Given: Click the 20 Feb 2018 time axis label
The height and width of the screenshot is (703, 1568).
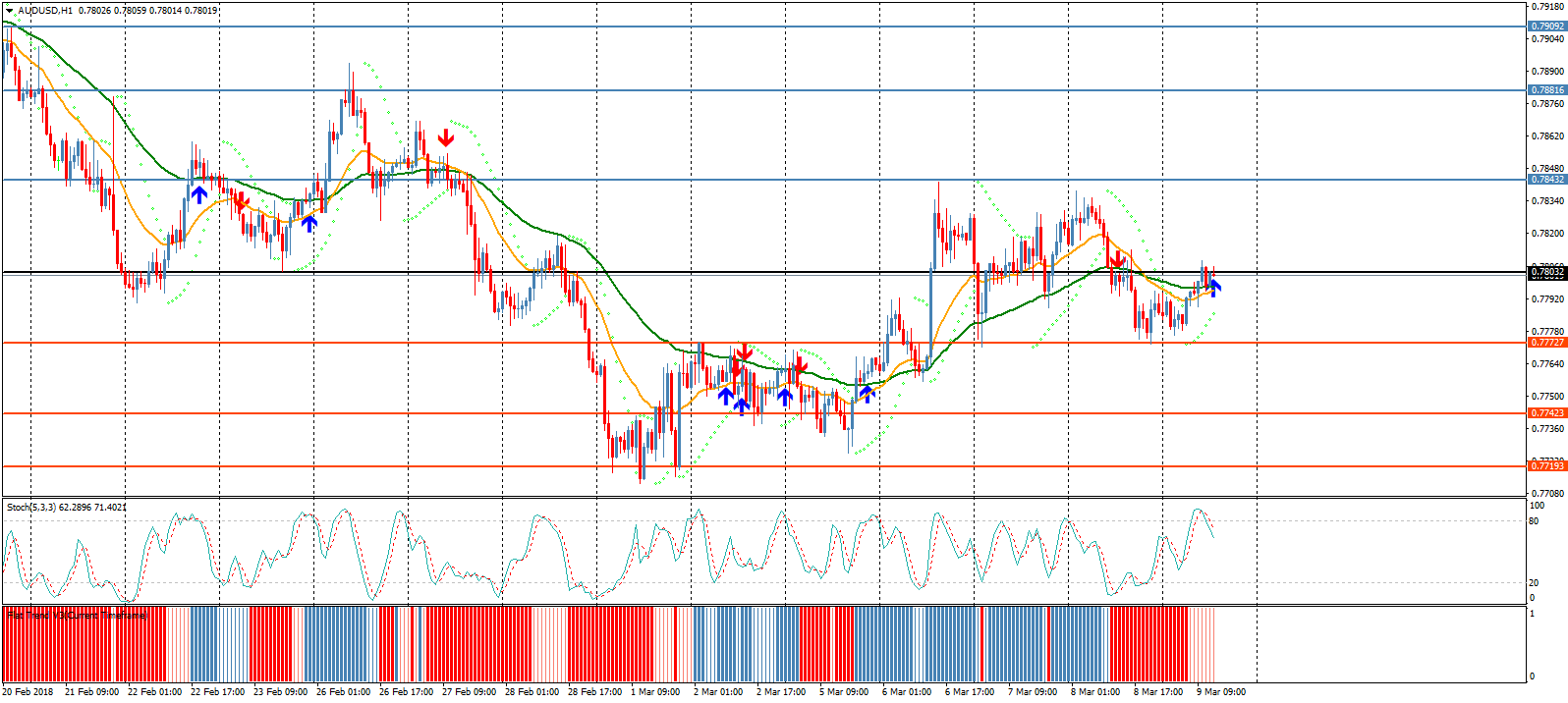Looking at the screenshot, I should pos(28,692).
